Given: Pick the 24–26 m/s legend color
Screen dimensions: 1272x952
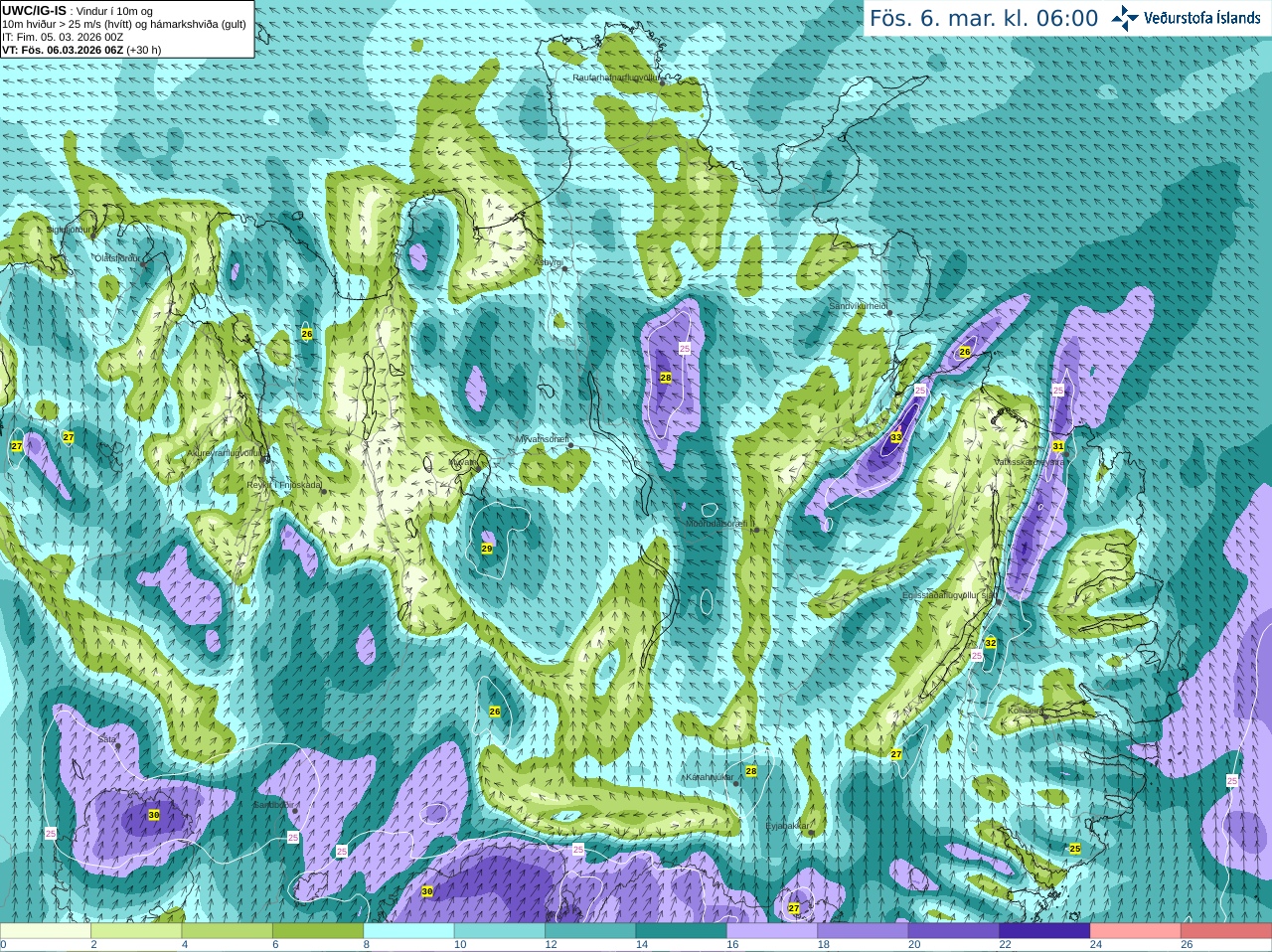Looking at the screenshot, I should click(x=1136, y=931).
